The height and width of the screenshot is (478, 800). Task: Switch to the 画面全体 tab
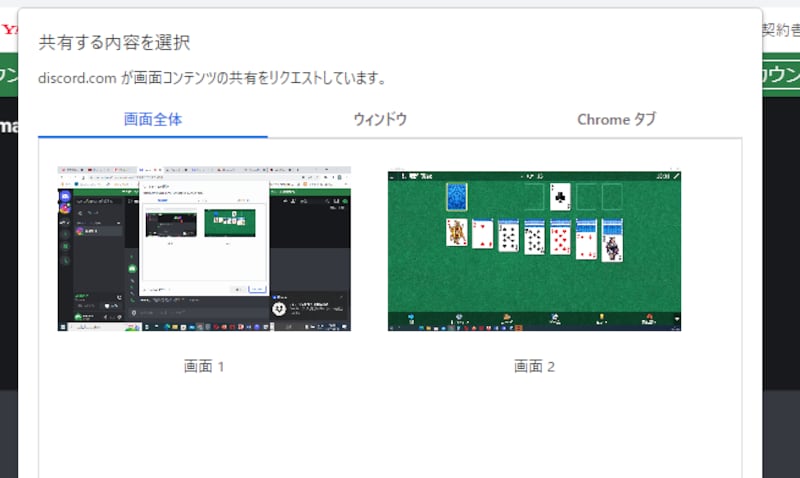tap(153, 119)
